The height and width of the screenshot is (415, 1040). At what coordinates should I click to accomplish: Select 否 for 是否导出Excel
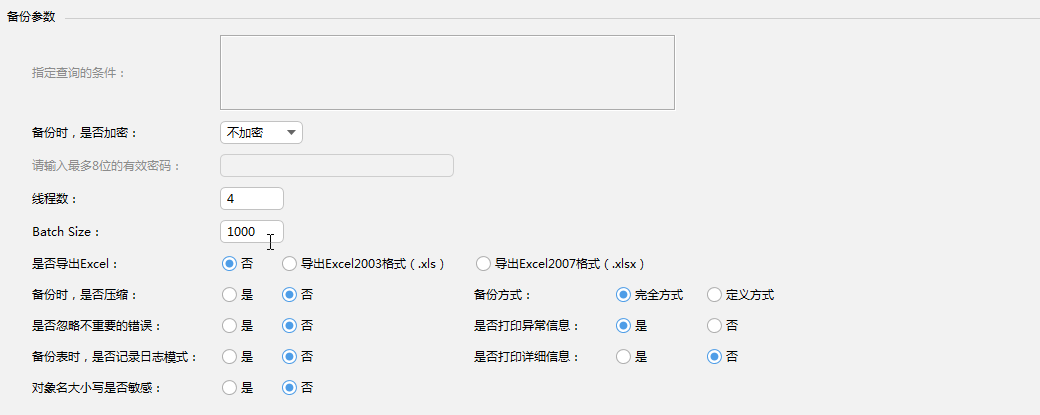pos(229,264)
